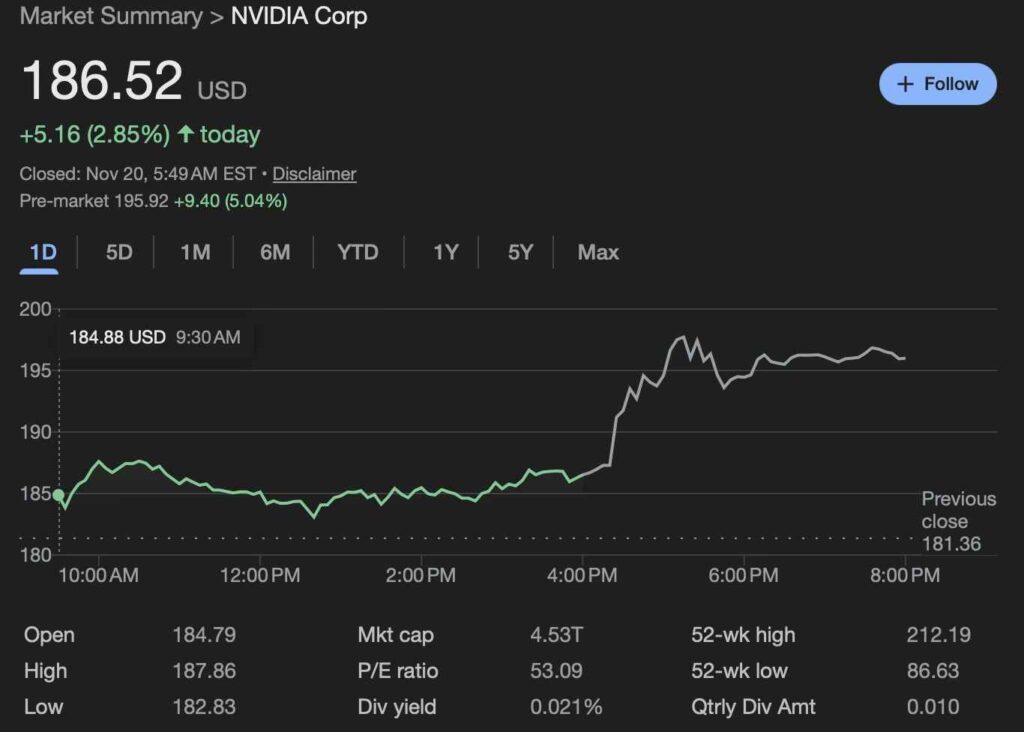The image size is (1024, 732).
Task: Select the YTD time range
Action: [x=357, y=253]
